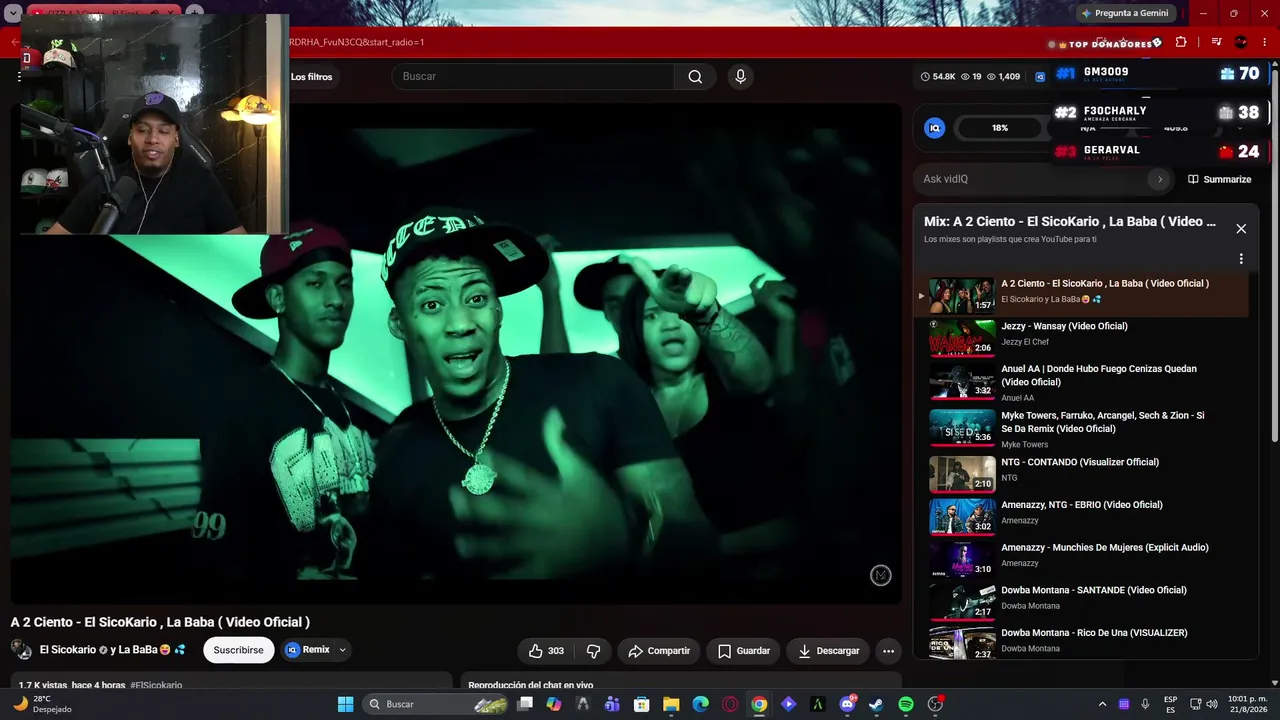Viewport: 1280px width, 720px height.
Task: Open more actions menu below video
Action: coord(888,651)
